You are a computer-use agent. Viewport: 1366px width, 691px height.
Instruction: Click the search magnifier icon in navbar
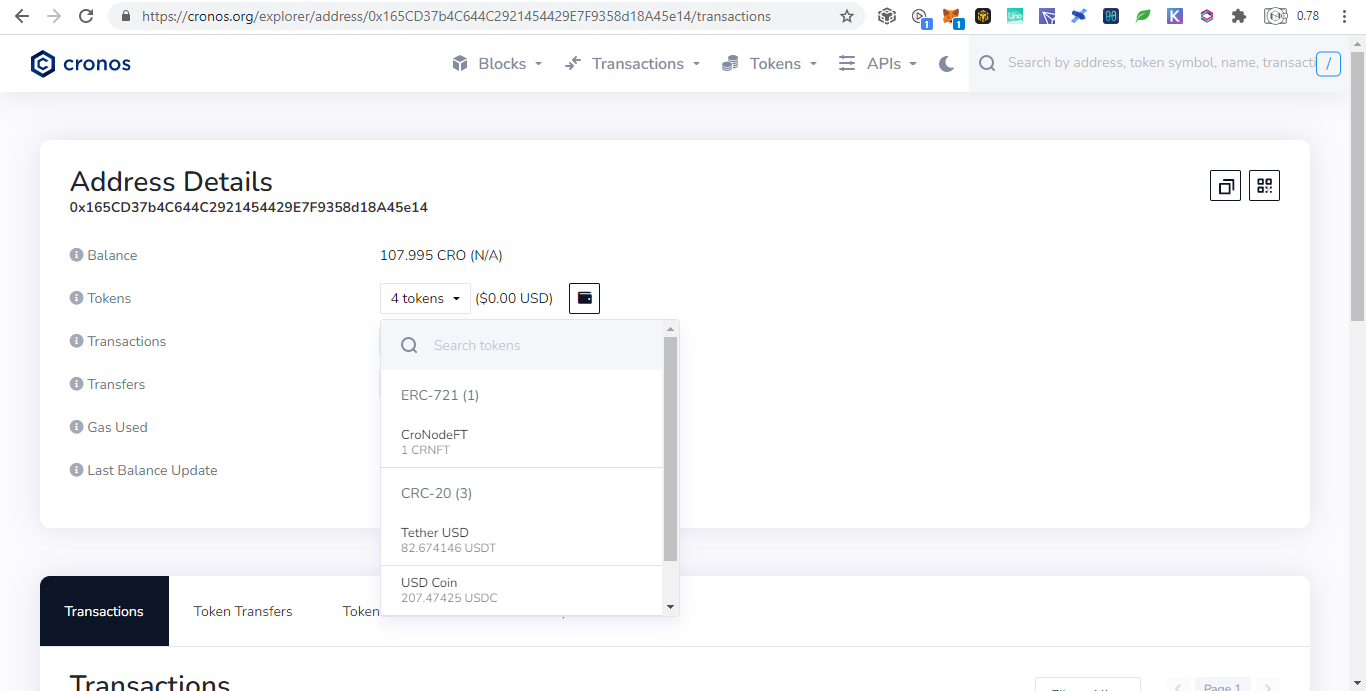pyautogui.click(x=987, y=63)
